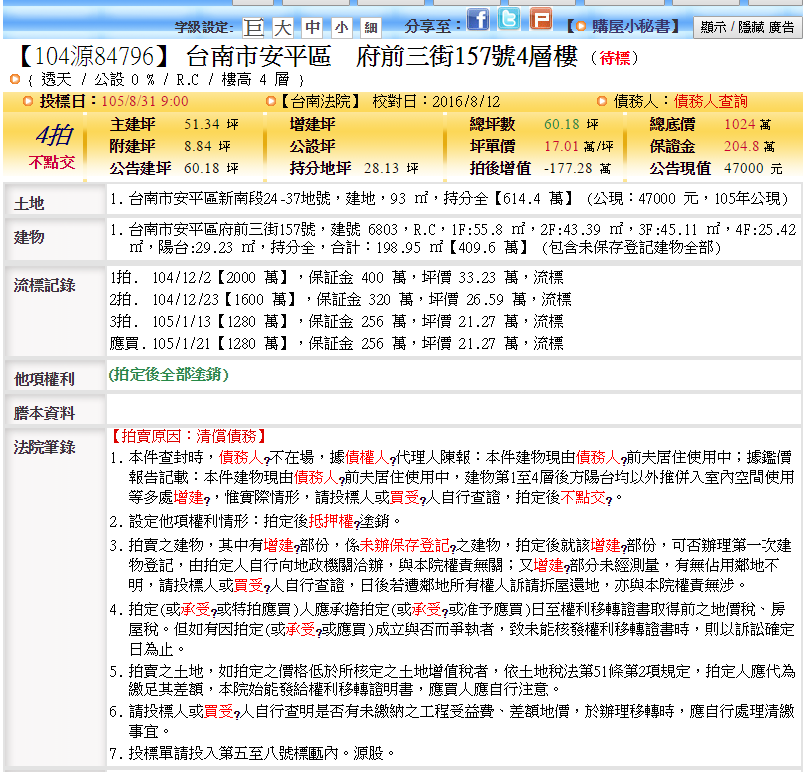Click the 持分地坪 value 28.13
805x772 pixels.
[x=382, y=168]
